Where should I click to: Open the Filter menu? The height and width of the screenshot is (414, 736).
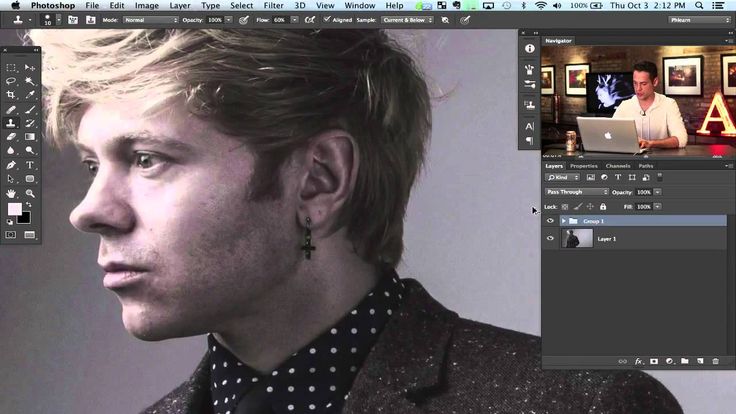tap(273, 5)
